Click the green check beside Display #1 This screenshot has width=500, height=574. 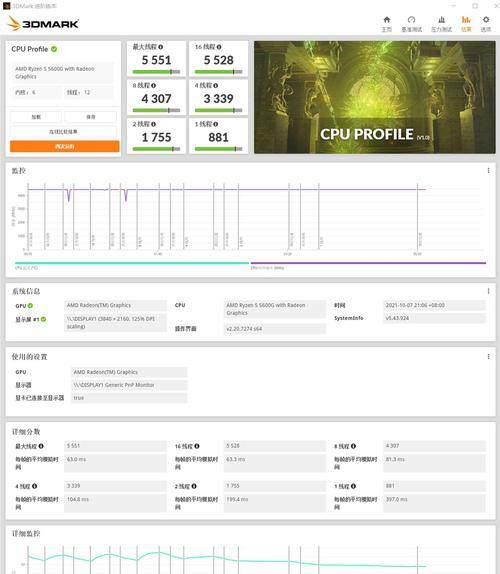tap(43, 319)
